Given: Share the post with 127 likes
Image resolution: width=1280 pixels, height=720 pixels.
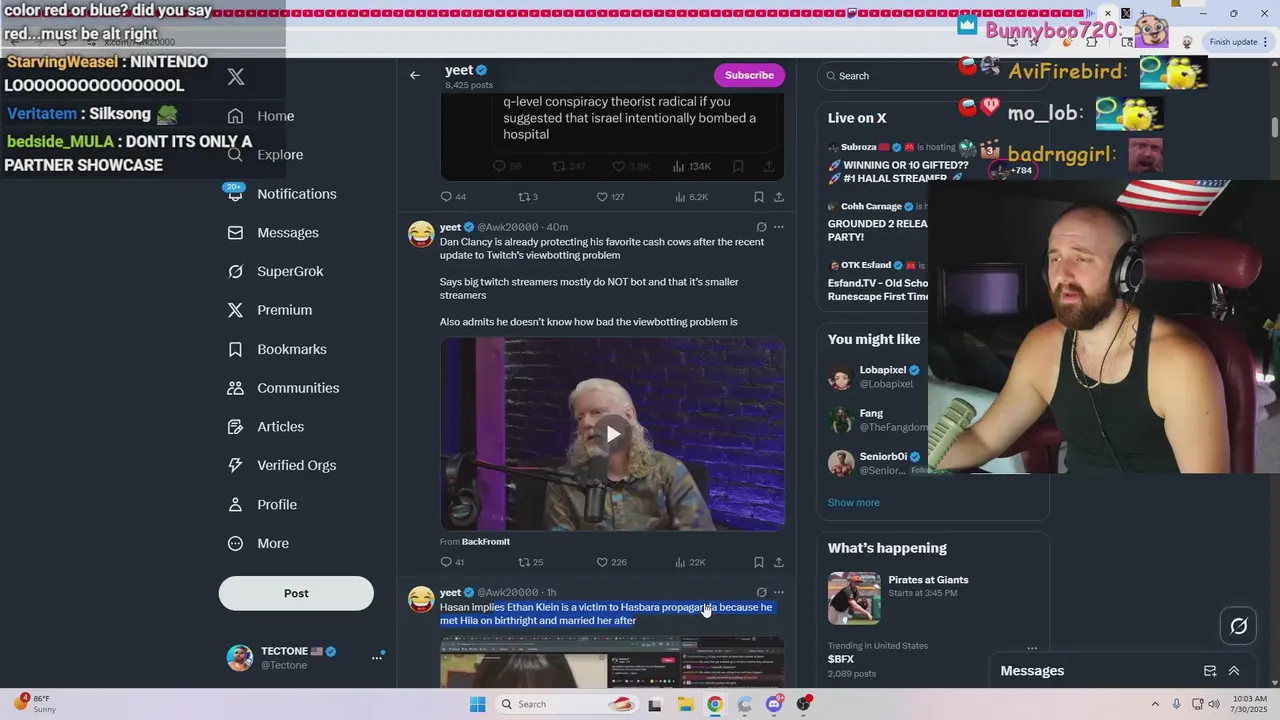Looking at the screenshot, I should coord(779,197).
